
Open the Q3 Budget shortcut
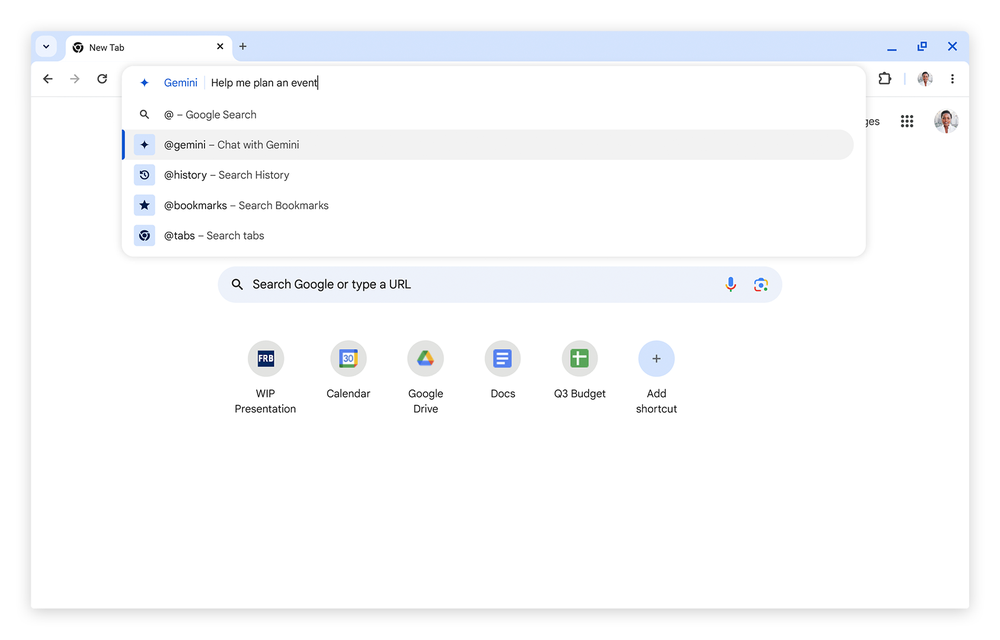580,370
